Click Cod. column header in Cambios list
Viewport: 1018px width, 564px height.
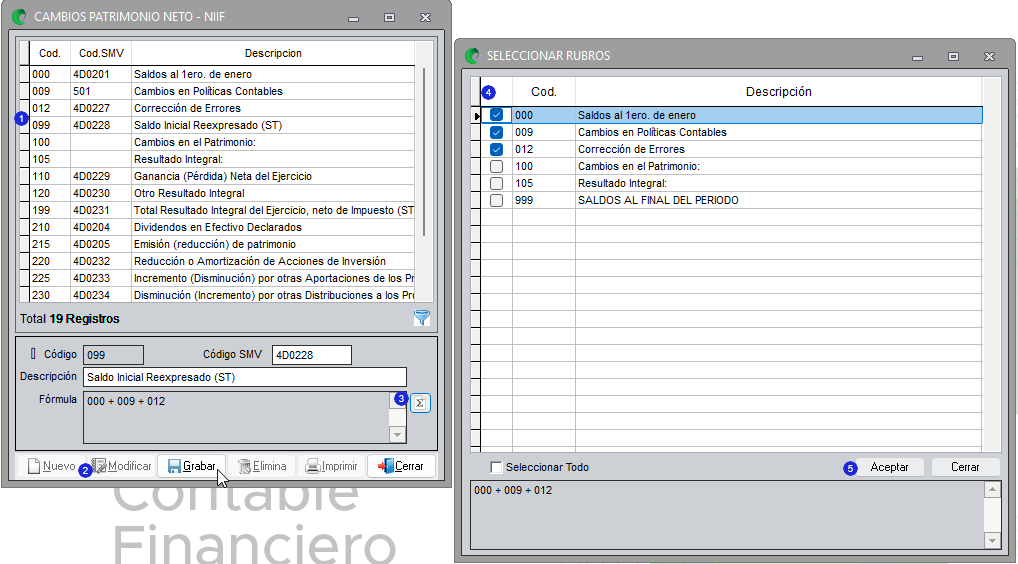point(50,53)
